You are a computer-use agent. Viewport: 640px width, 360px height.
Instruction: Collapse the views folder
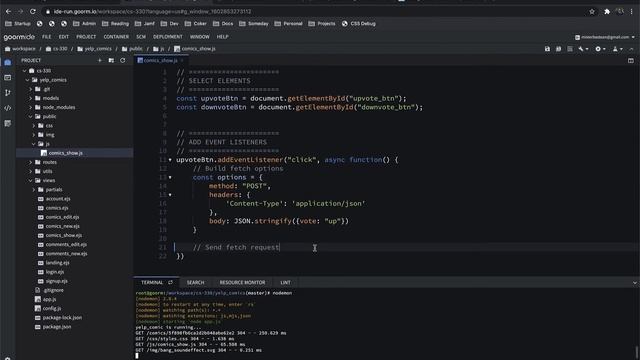tap(31, 180)
